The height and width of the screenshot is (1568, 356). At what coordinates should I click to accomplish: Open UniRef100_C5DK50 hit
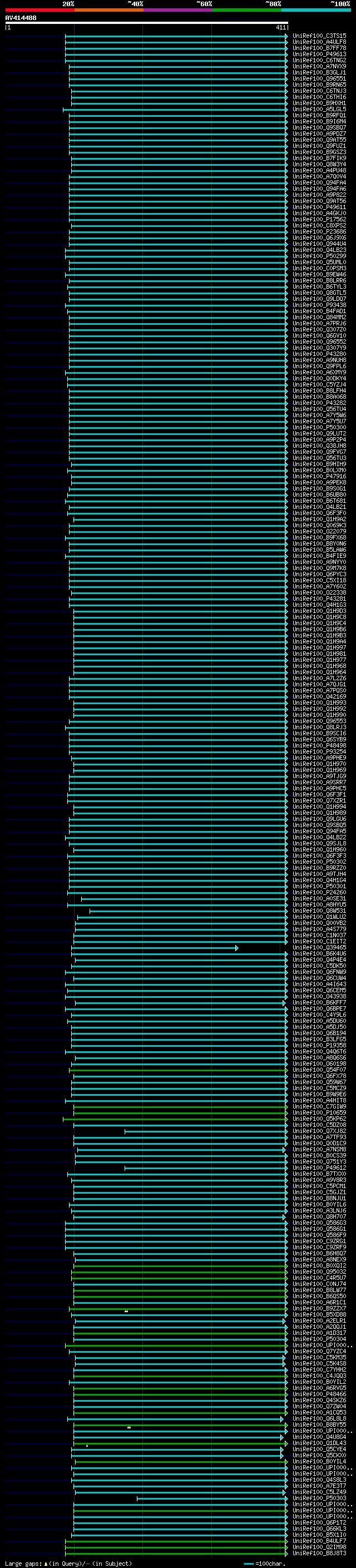tap(319, 966)
